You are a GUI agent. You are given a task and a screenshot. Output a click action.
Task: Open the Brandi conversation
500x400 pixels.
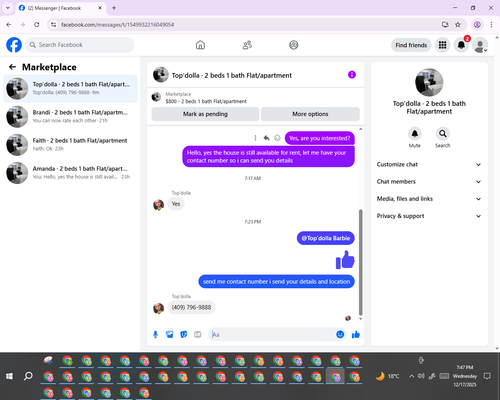(x=70, y=117)
